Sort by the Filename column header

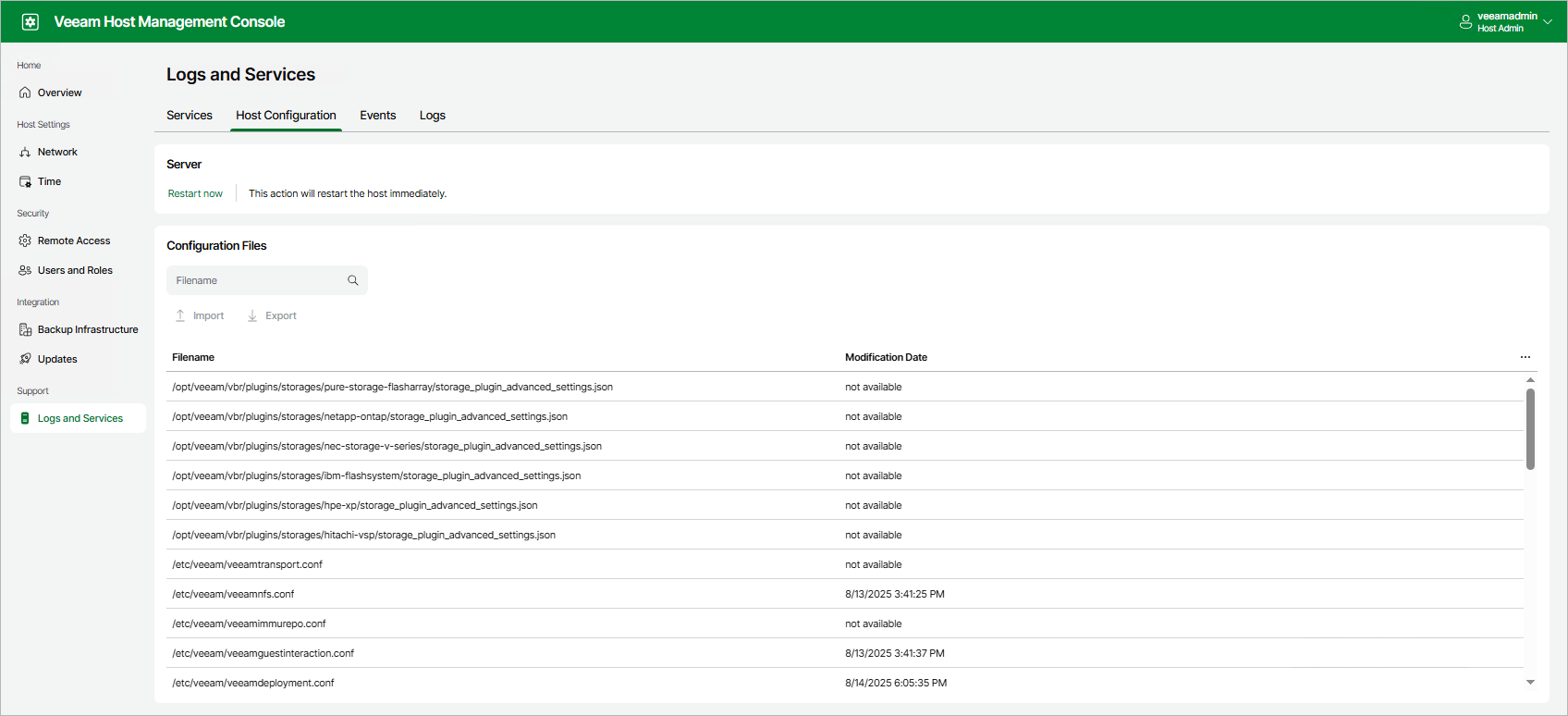(193, 357)
